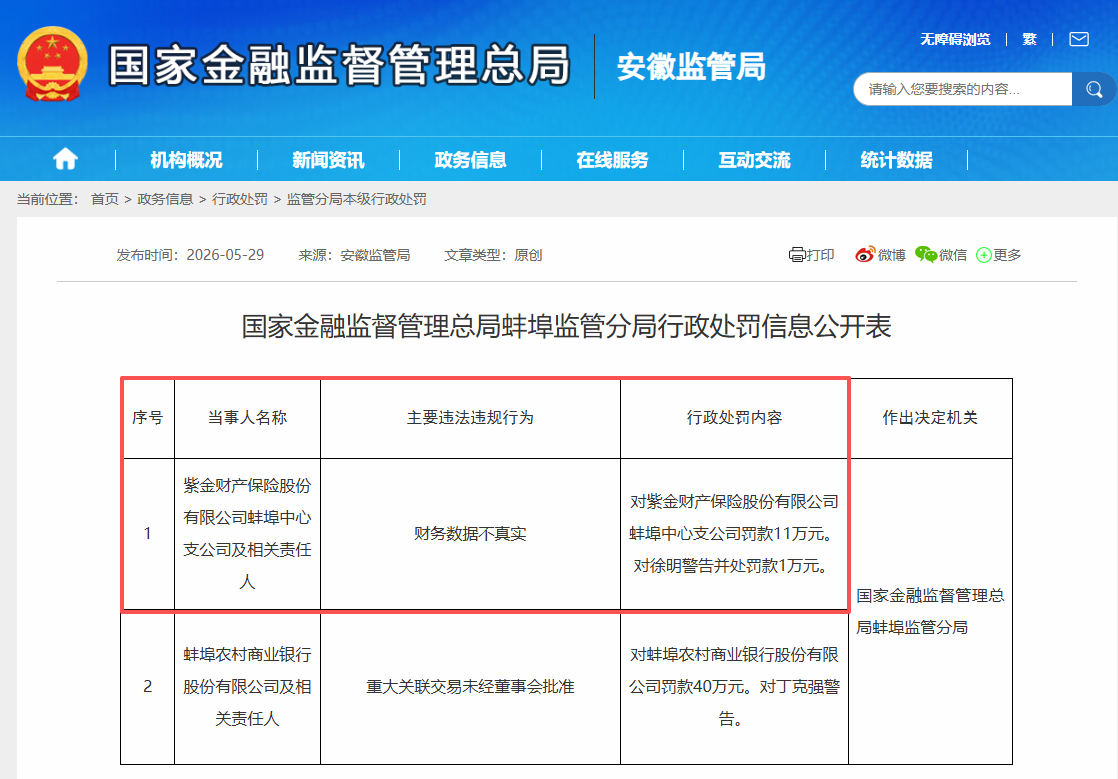1118x779 pixels.
Task: Click row number 1 cell
Action: click(148, 534)
